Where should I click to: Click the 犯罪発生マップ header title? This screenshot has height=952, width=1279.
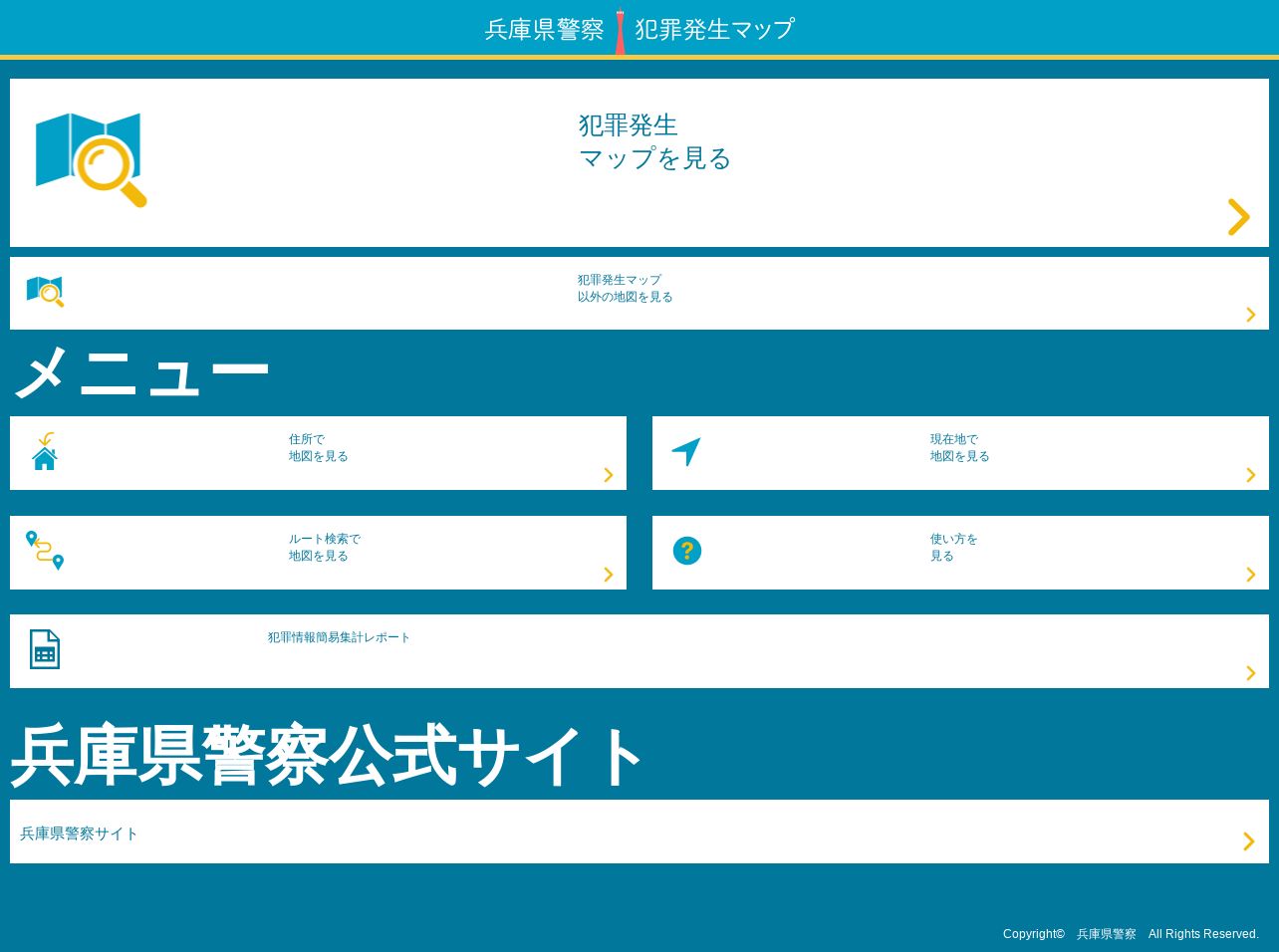pyautogui.click(x=715, y=30)
